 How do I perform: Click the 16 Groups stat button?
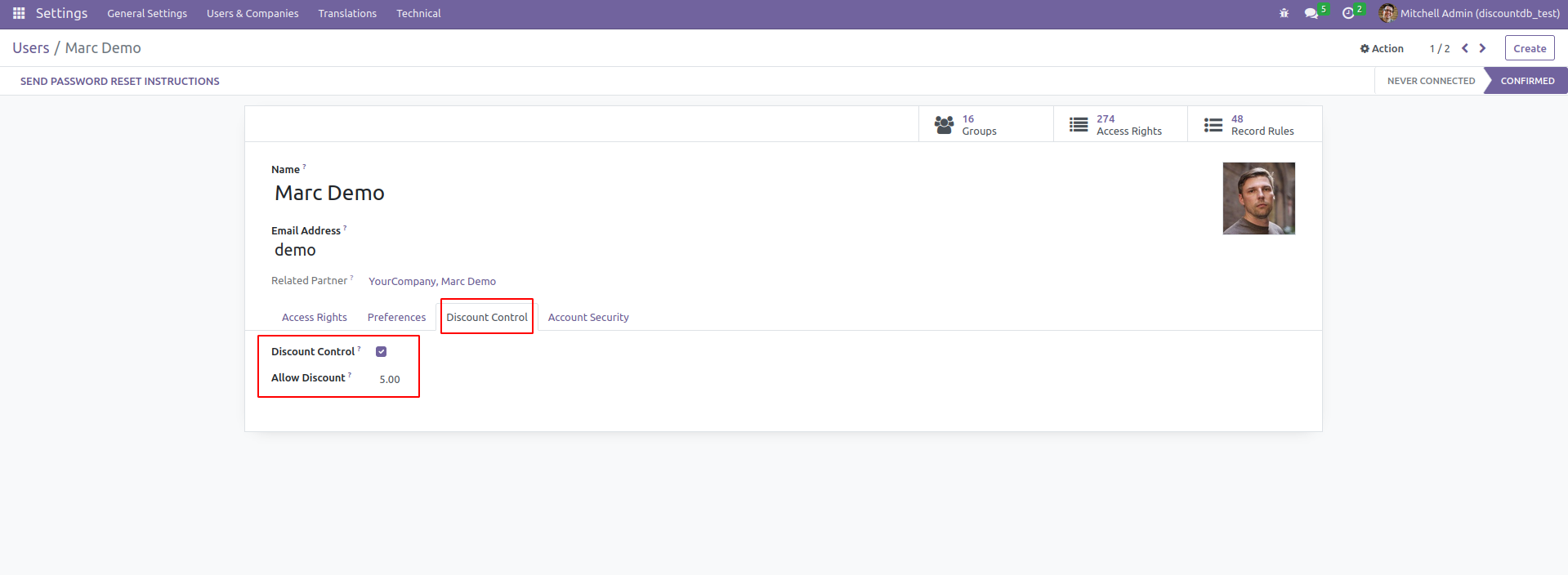(x=985, y=124)
